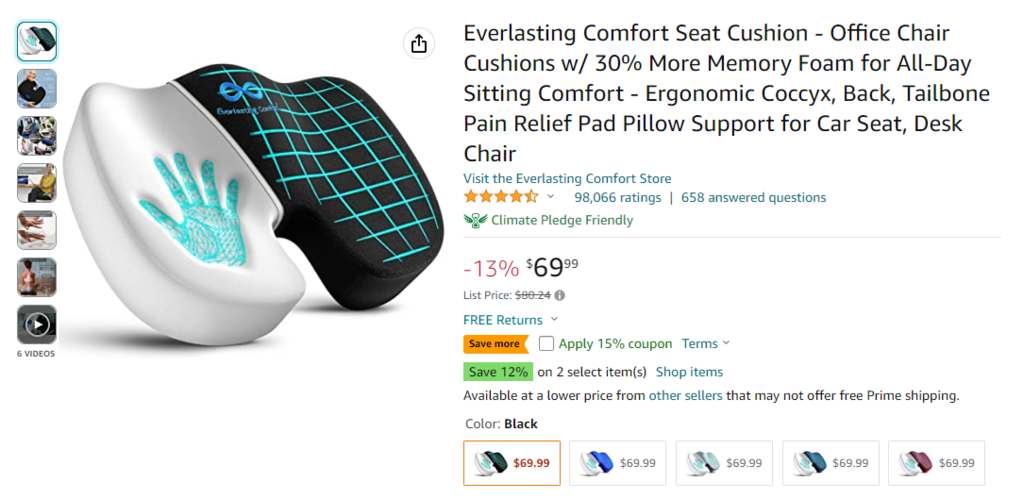This screenshot has width=1024, height=499.
Task: Open the 98,066 ratings link
Action: pyautogui.click(x=617, y=197)
